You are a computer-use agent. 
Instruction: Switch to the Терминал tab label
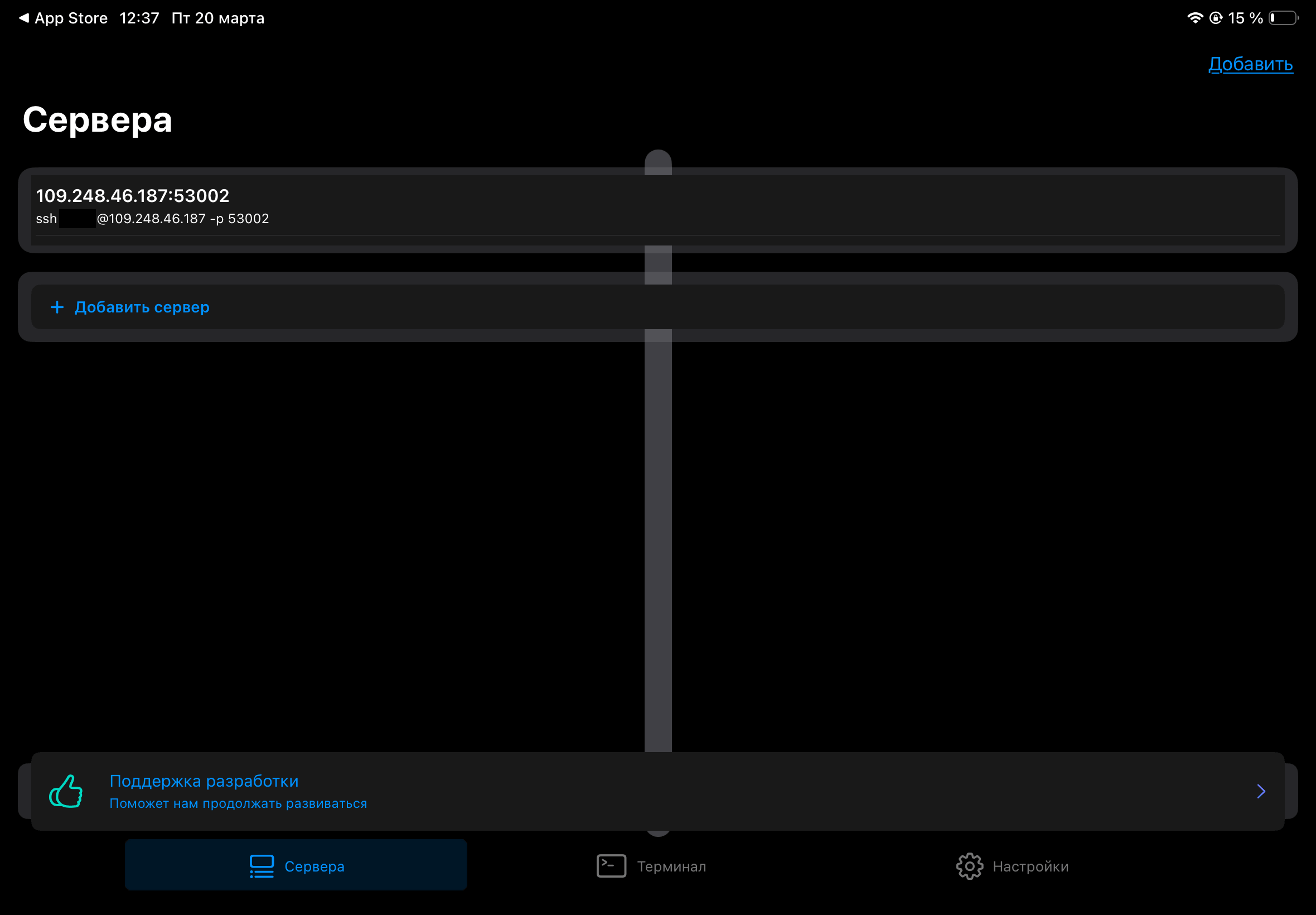[671, 866]
